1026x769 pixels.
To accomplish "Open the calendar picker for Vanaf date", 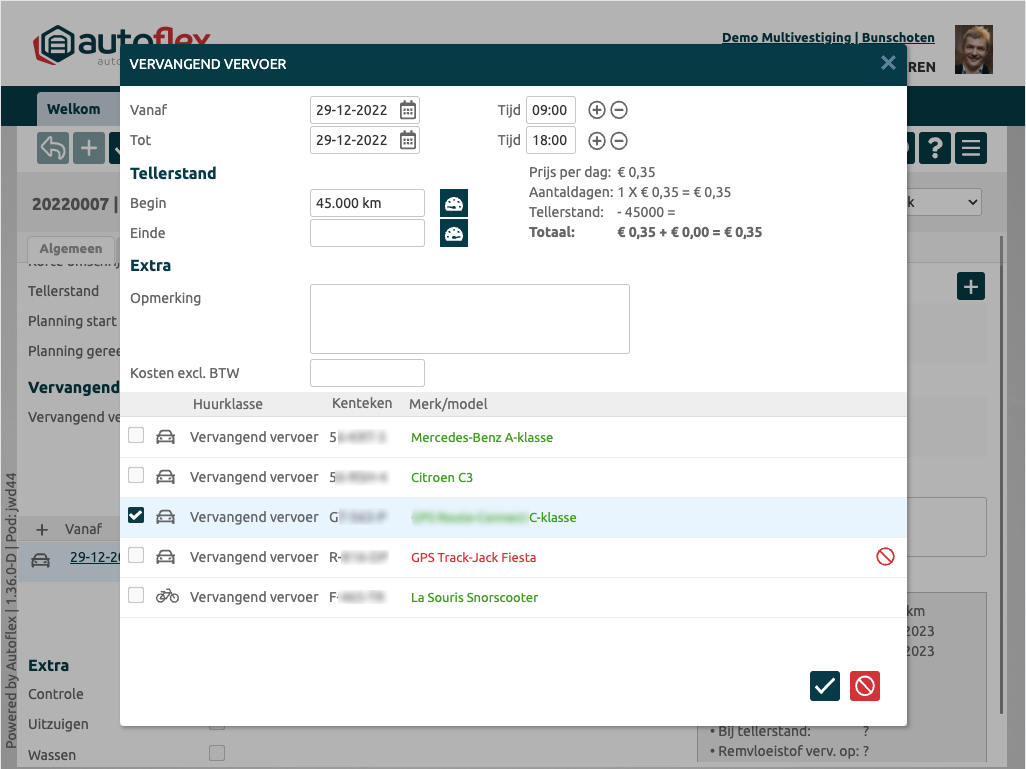I will [x=408, y=110].
